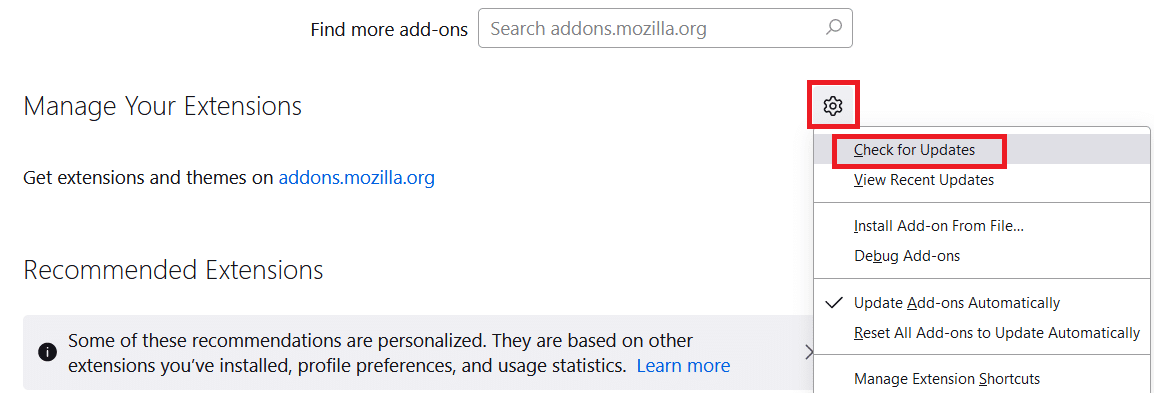The width and height of the screenshot is (1154, 393).
Task: Click the Find more add-ons label
Action: (x=389, y=29)
